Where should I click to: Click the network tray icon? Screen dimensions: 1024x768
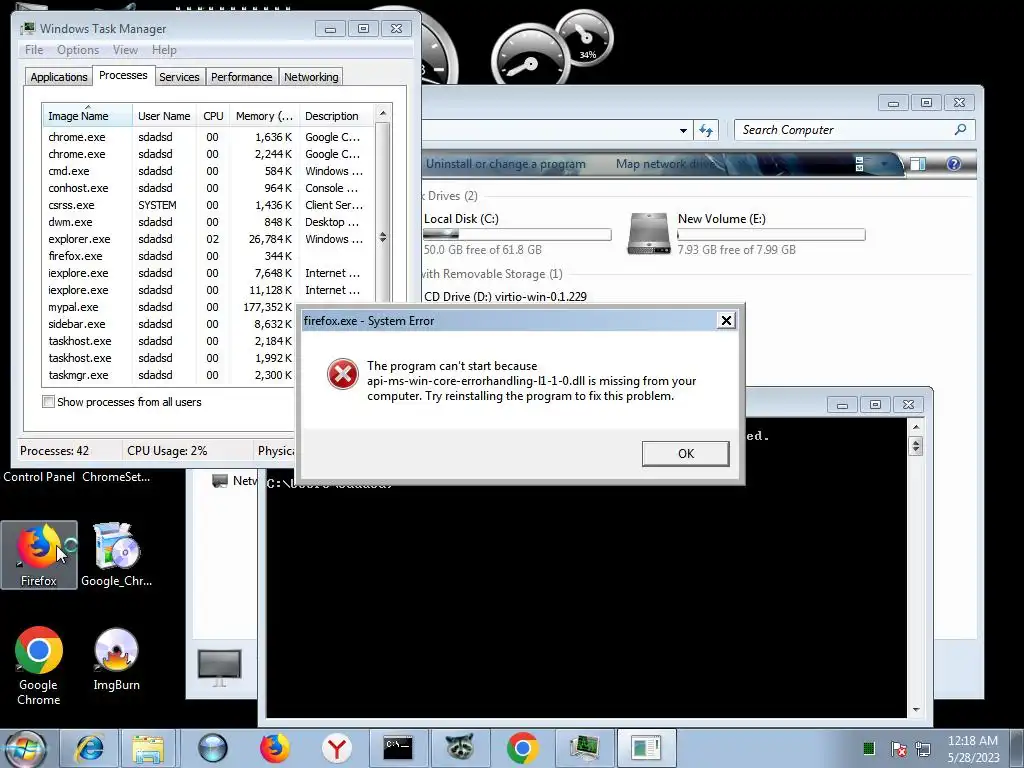point(923,748)
